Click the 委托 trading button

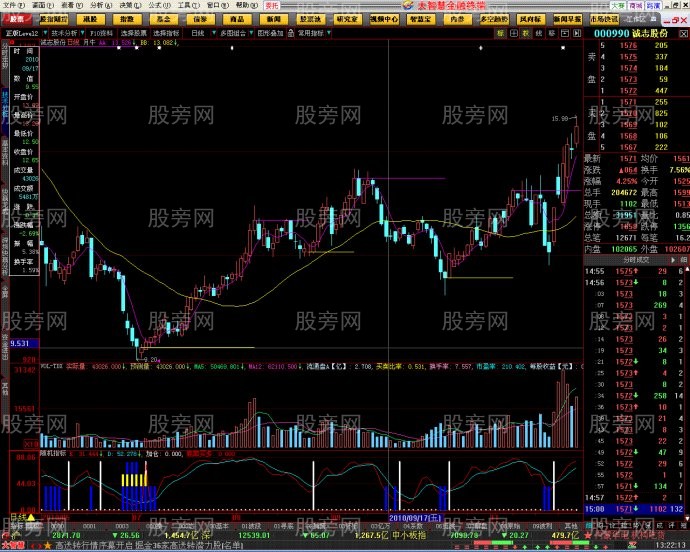tap(272, 6)
